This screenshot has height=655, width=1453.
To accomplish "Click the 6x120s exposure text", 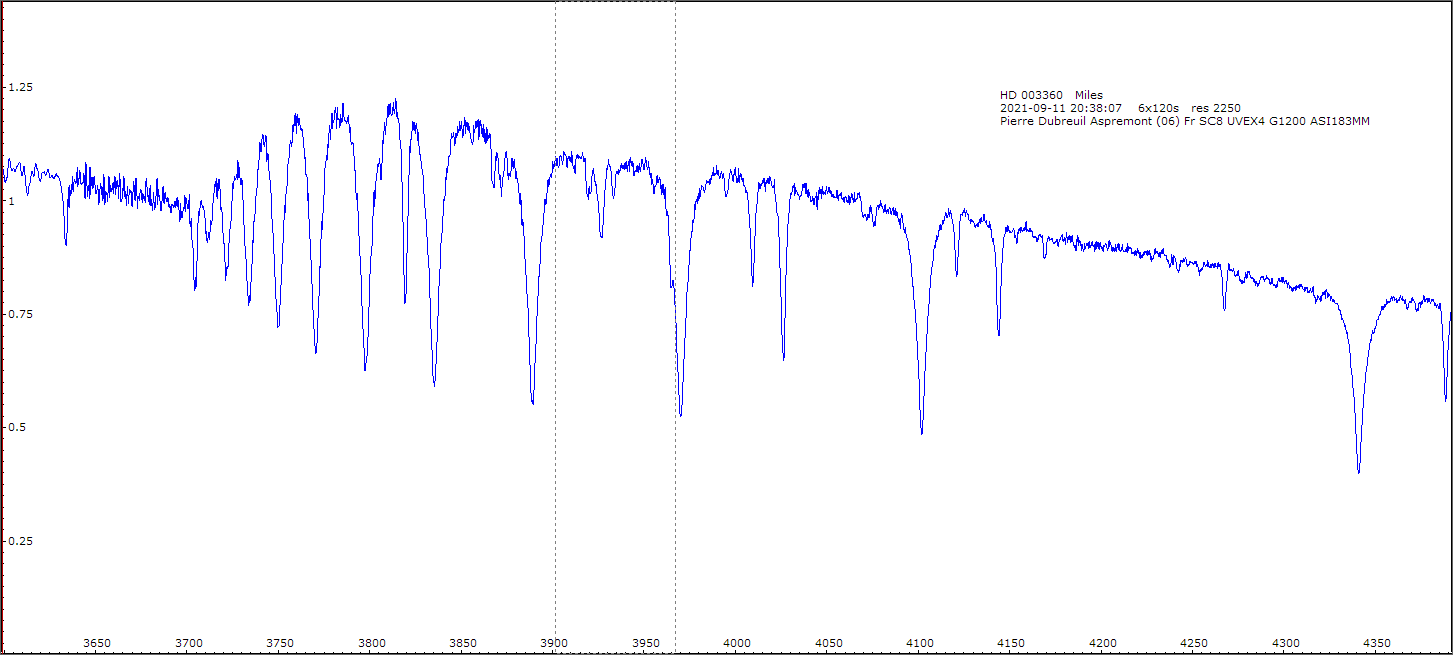I will click(x=1159, y=108).
